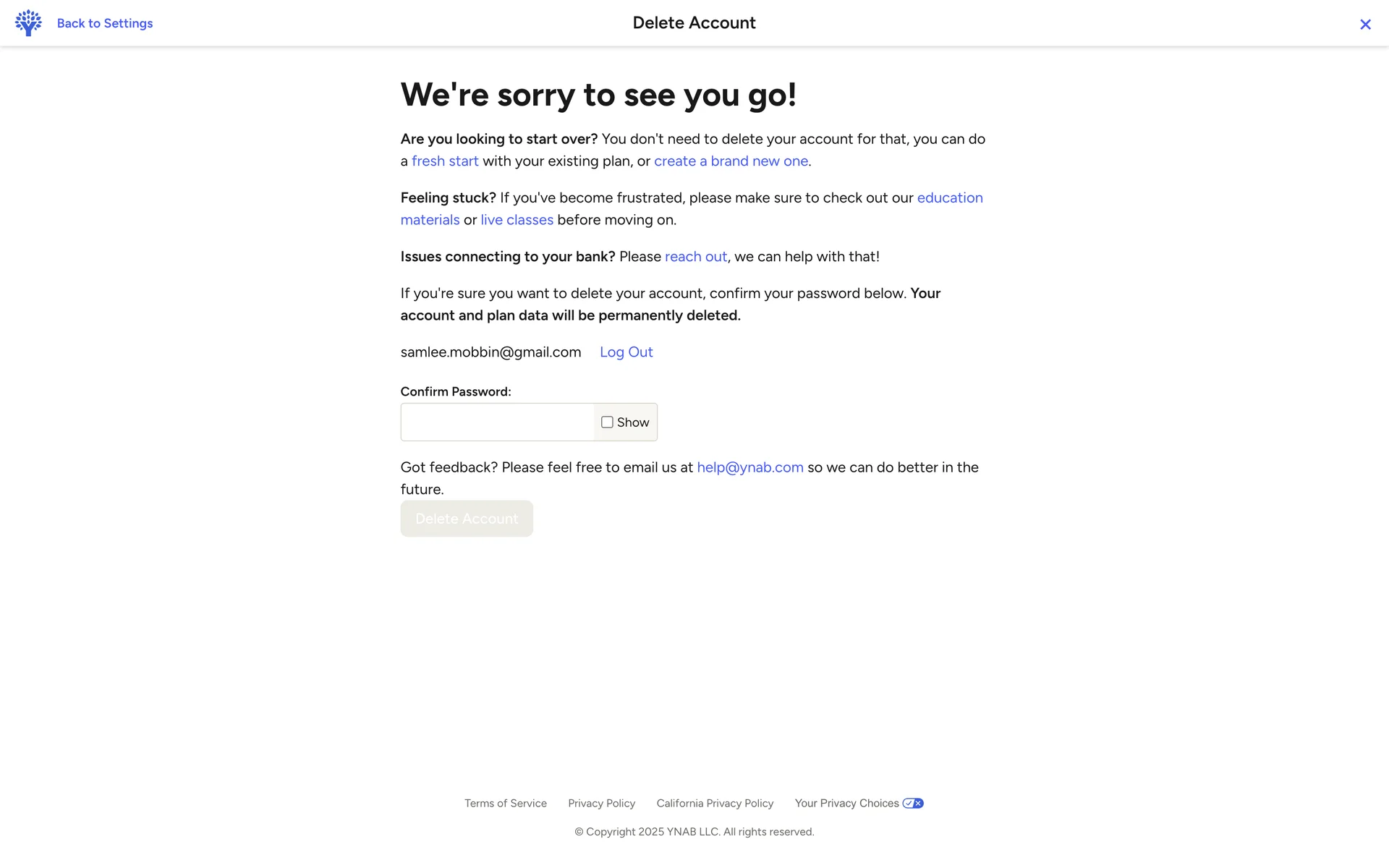The height and width of the screenshot is (868, 1389).
Task: Click the reach out link
Action: pyautogui.click(x=695, y=257)
